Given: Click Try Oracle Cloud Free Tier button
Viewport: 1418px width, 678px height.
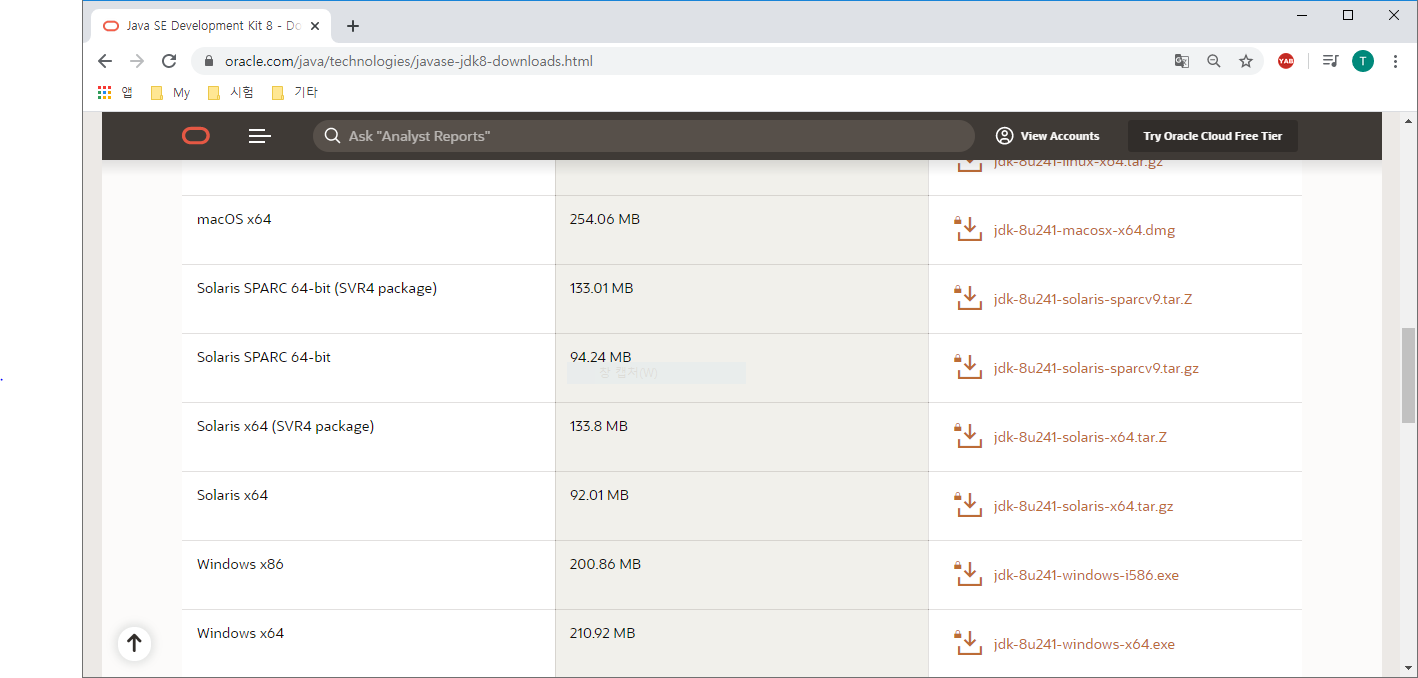Looking at the screenshot, I should pyautogui.click(x=1213, y=136).
